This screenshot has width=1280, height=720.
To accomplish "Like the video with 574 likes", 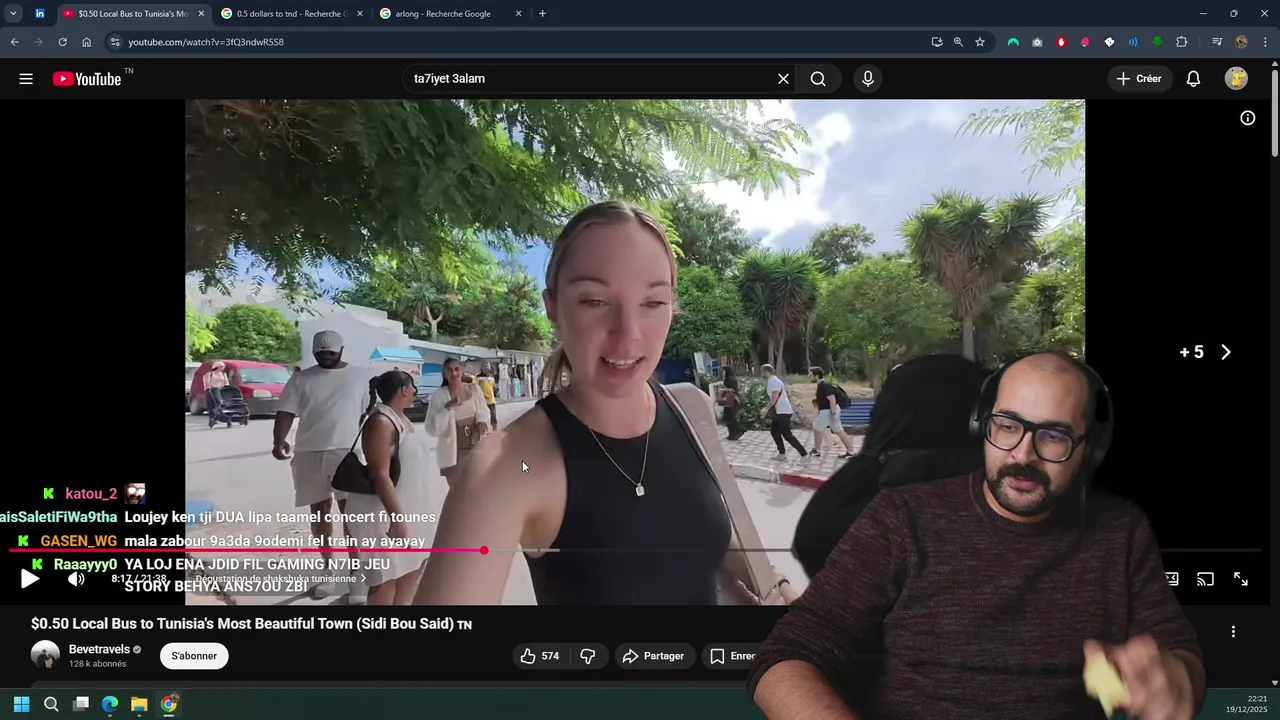I will point(538,656).
